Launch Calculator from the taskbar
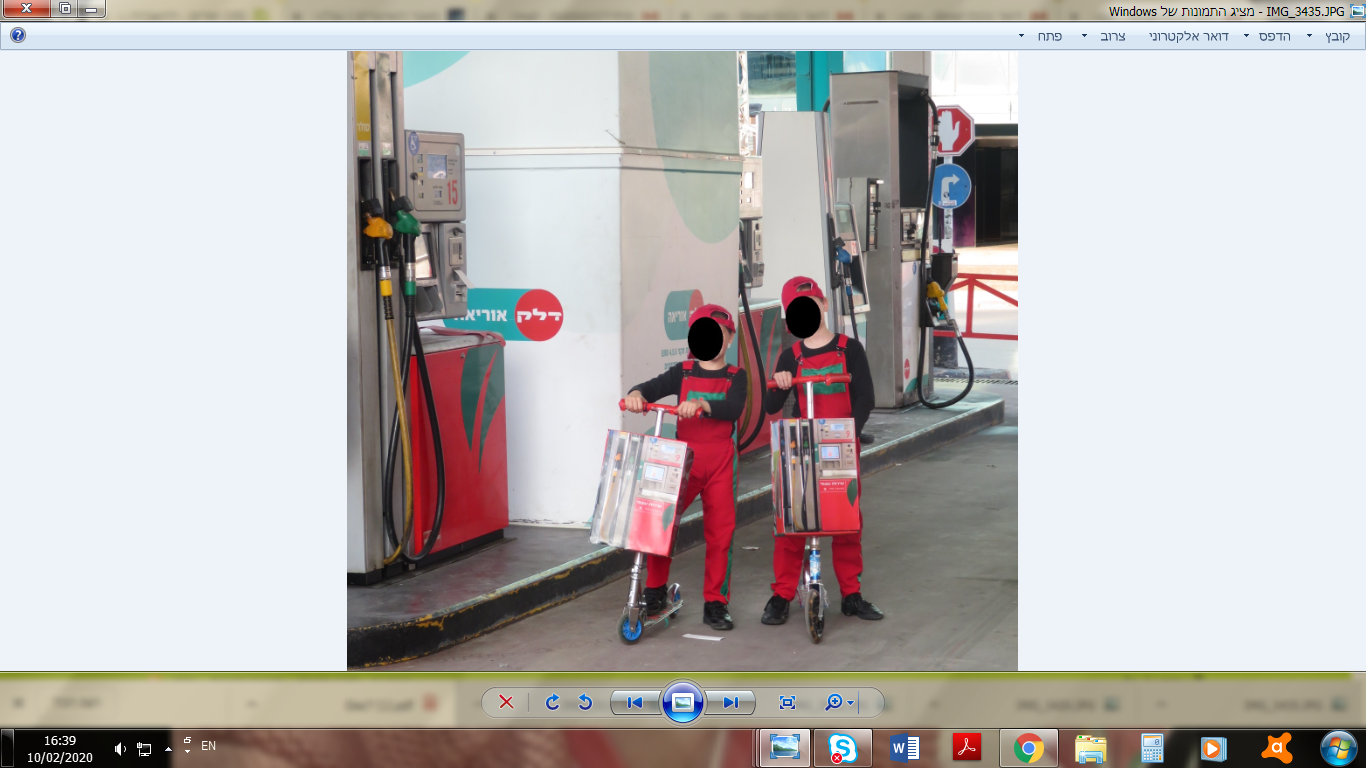Viewport: 1366px width, 768px height. (1152, 748)
